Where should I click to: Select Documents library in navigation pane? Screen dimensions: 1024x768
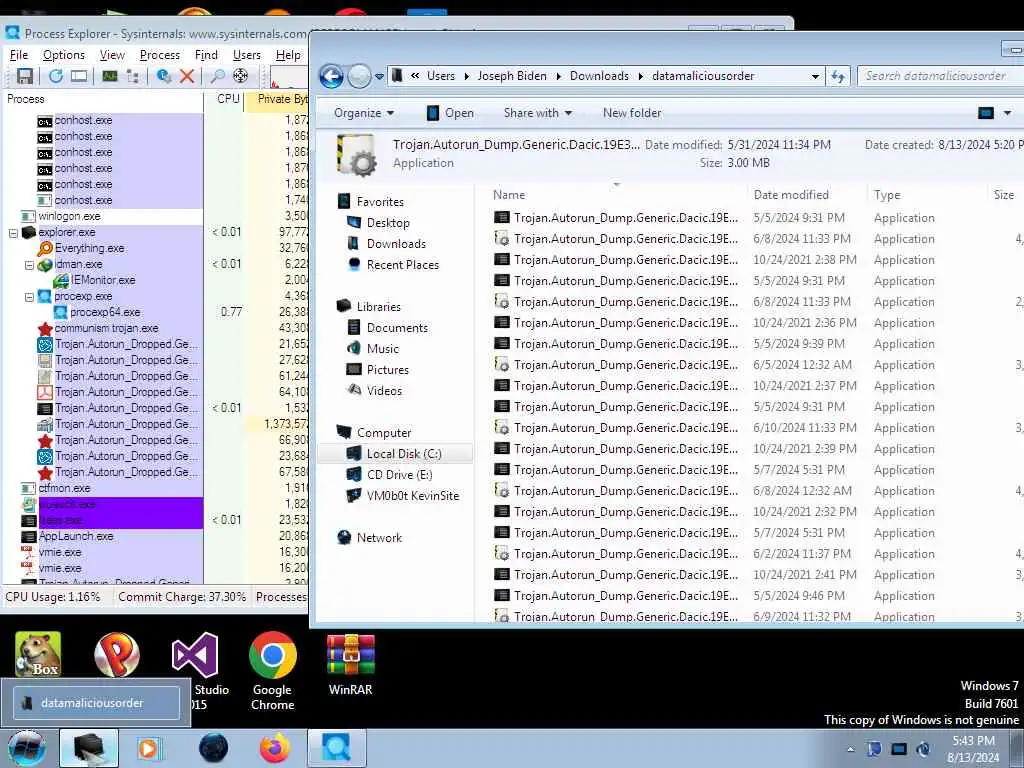[x=397, y=328]
